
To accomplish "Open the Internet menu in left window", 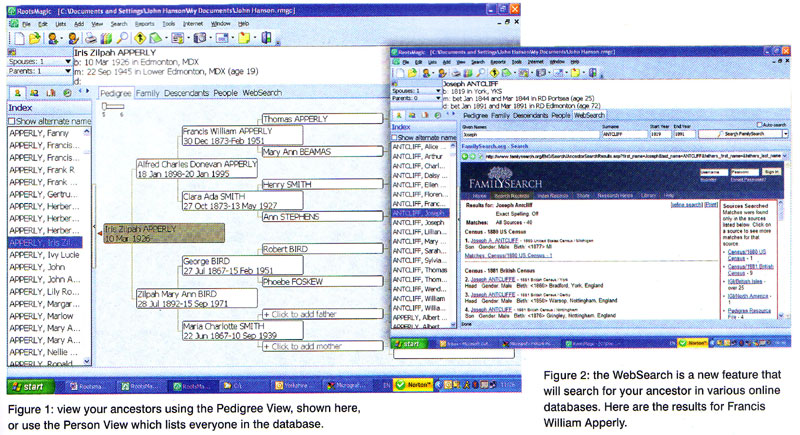I will click(x=192, y=24).
